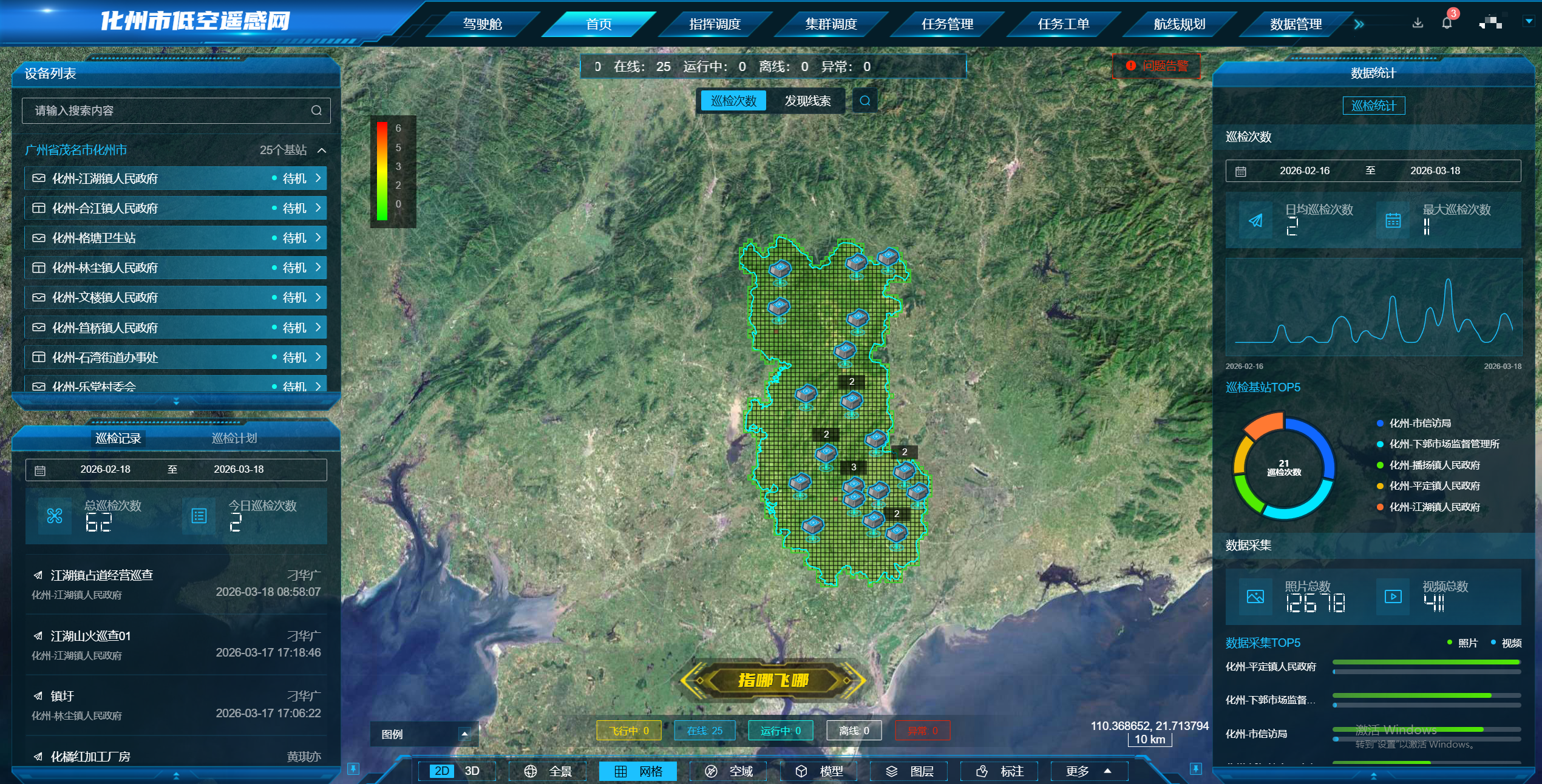Switch to the 巡检计划 tab
Viewport: 1542px width, 784px height.
tap(234, 438)
